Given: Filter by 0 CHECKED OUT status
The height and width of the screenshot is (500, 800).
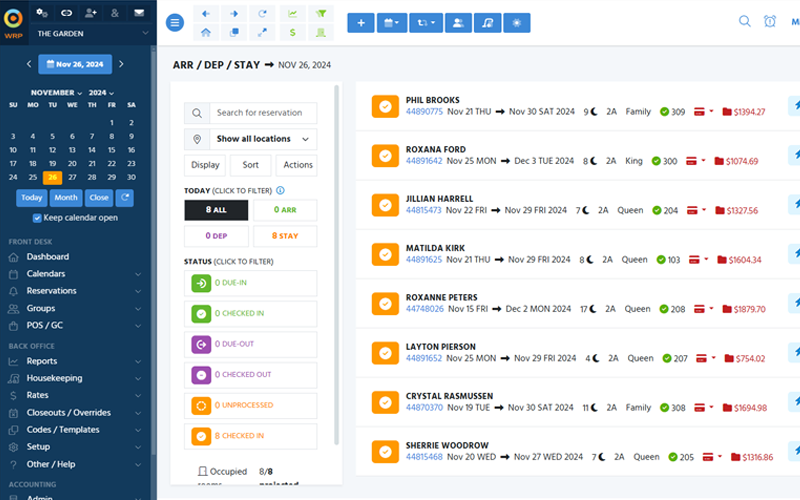Looking at the screenshot, I should tap(251, 375).
